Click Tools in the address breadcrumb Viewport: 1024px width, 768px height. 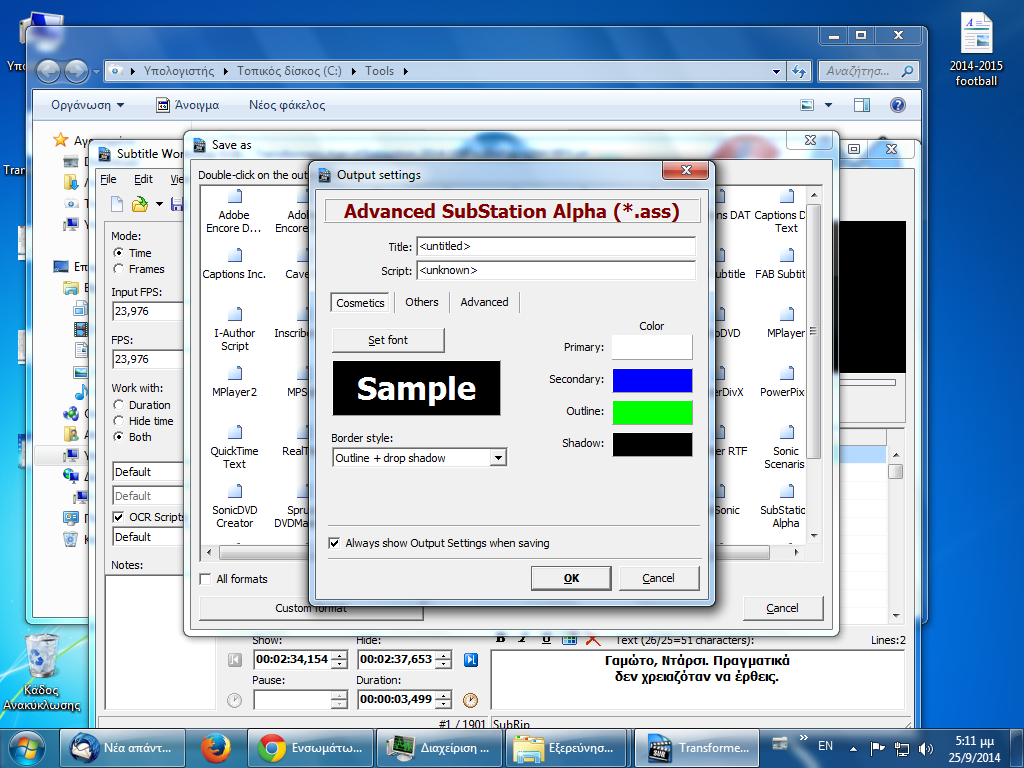point(379,71)
